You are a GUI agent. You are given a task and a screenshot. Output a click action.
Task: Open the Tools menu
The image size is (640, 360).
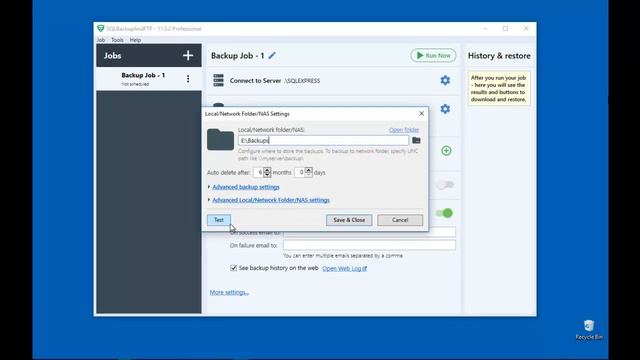pos(117,40)
